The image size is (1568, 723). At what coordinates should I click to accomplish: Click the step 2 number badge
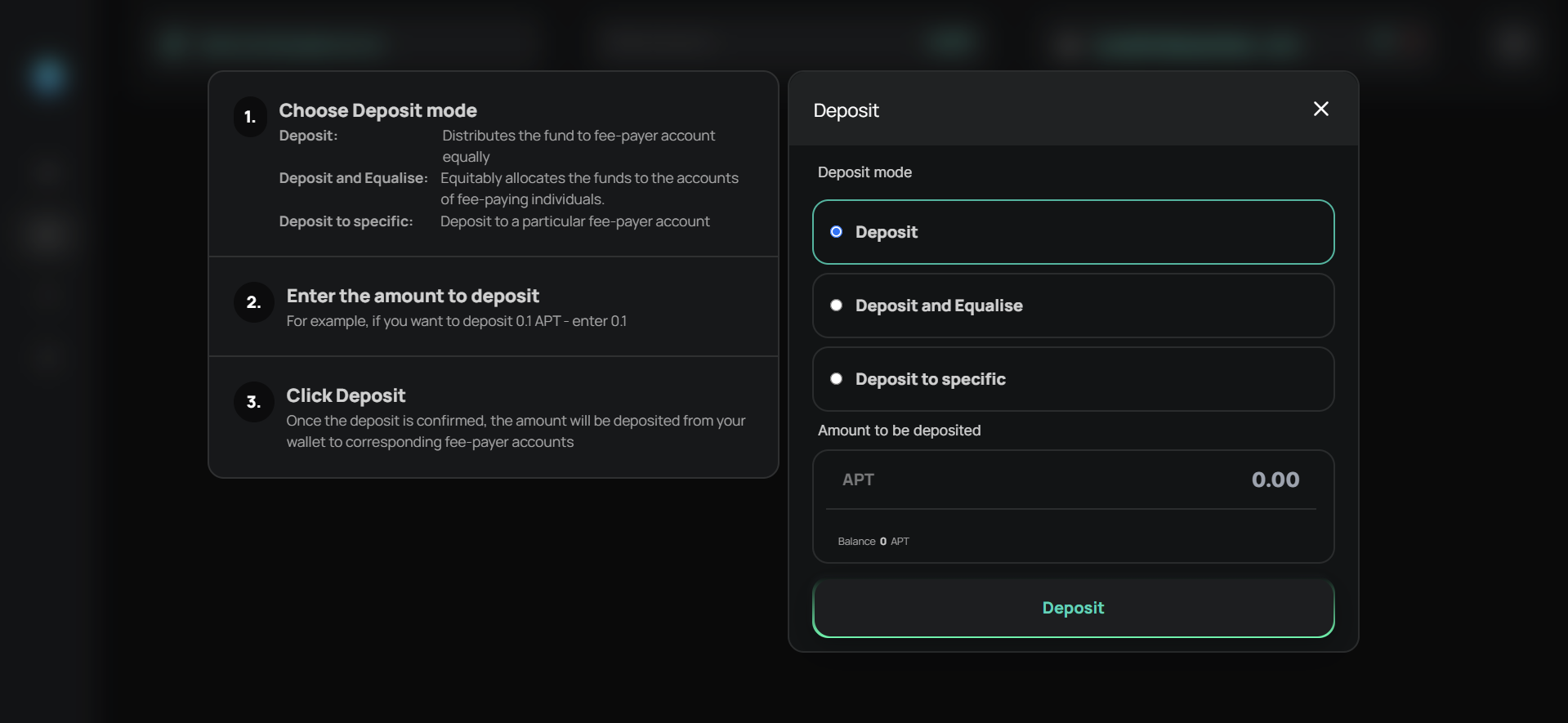[x=253, y=302]
